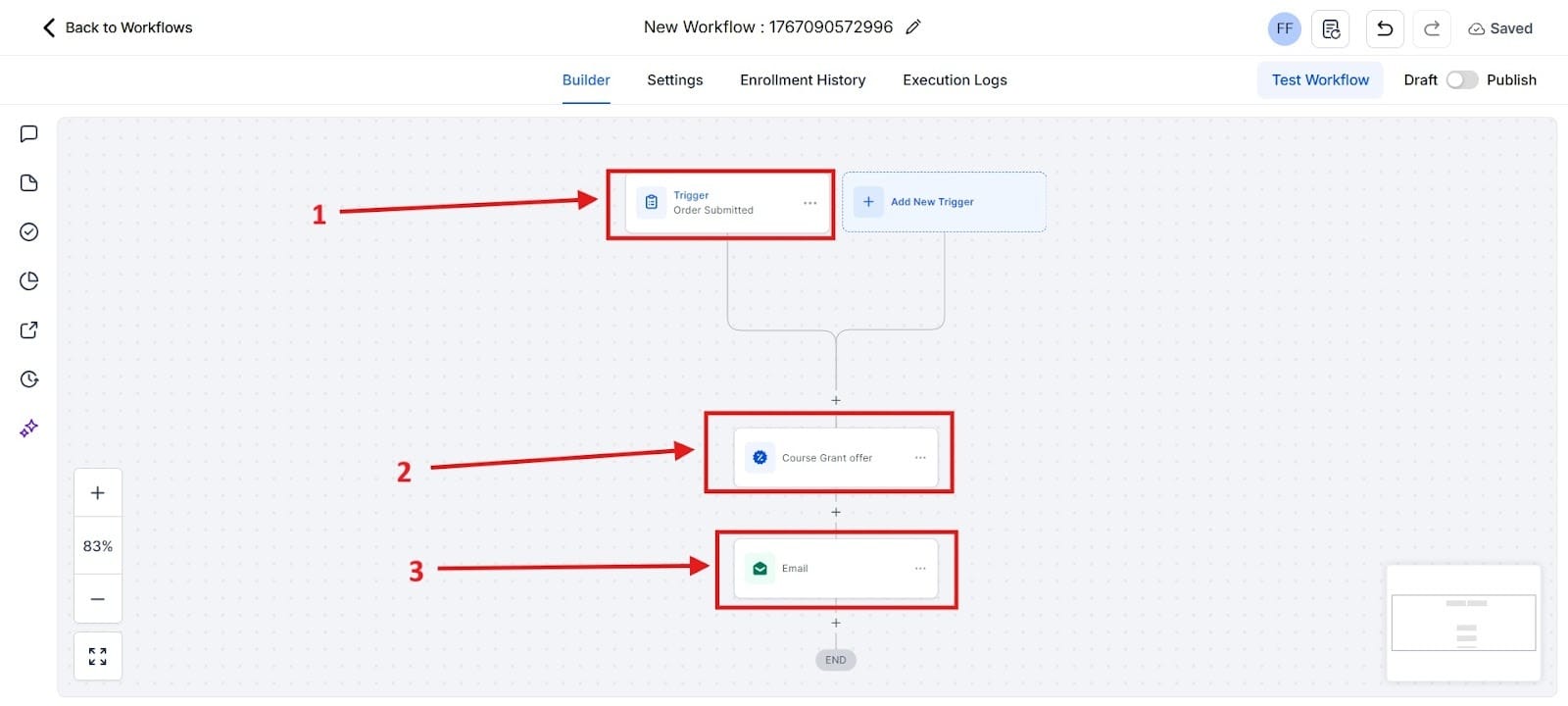Screen dimensions: 1568x706
Task: Open Course Grant offer options menu
Action: pyautogui.click(x=920, y=458)
